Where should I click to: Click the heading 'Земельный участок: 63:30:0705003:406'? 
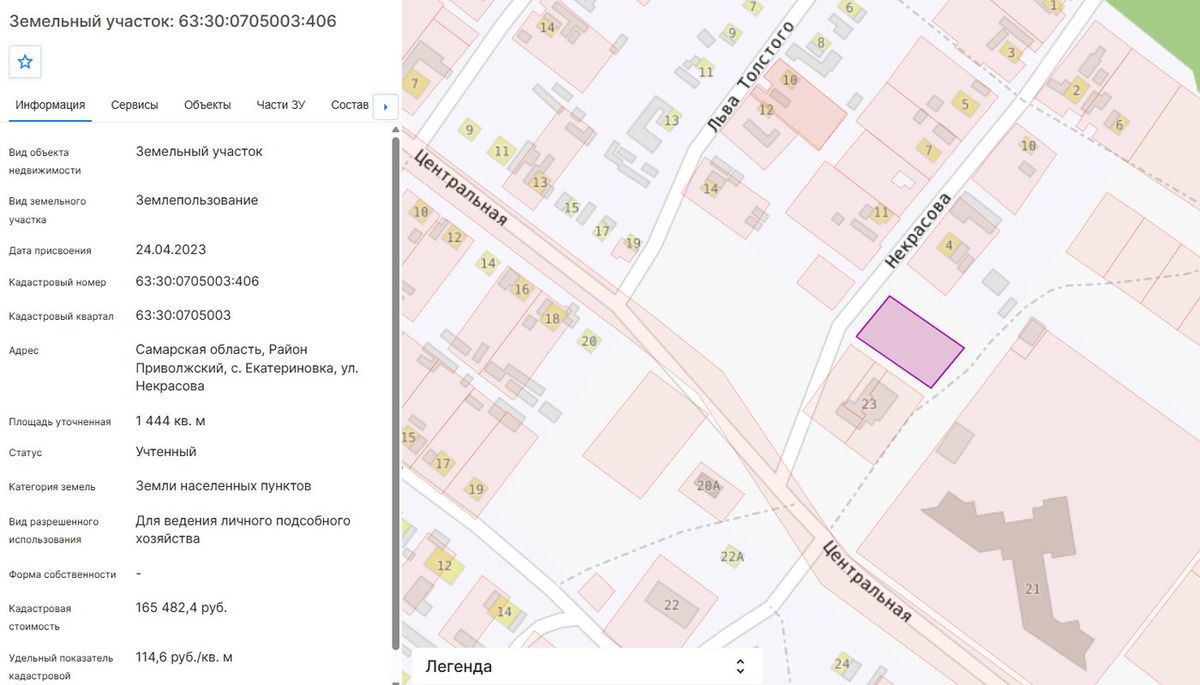pos(173,21)
